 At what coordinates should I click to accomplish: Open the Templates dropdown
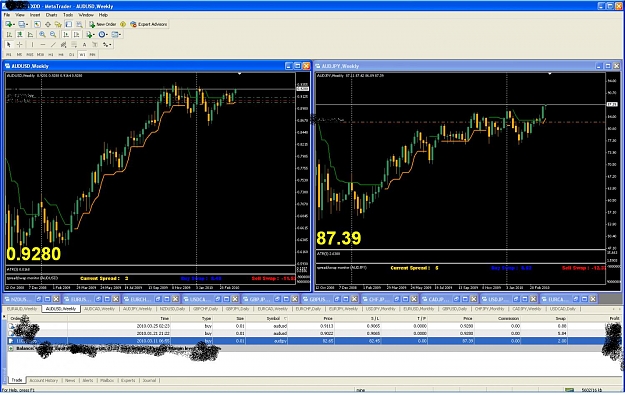pos(116,35)
